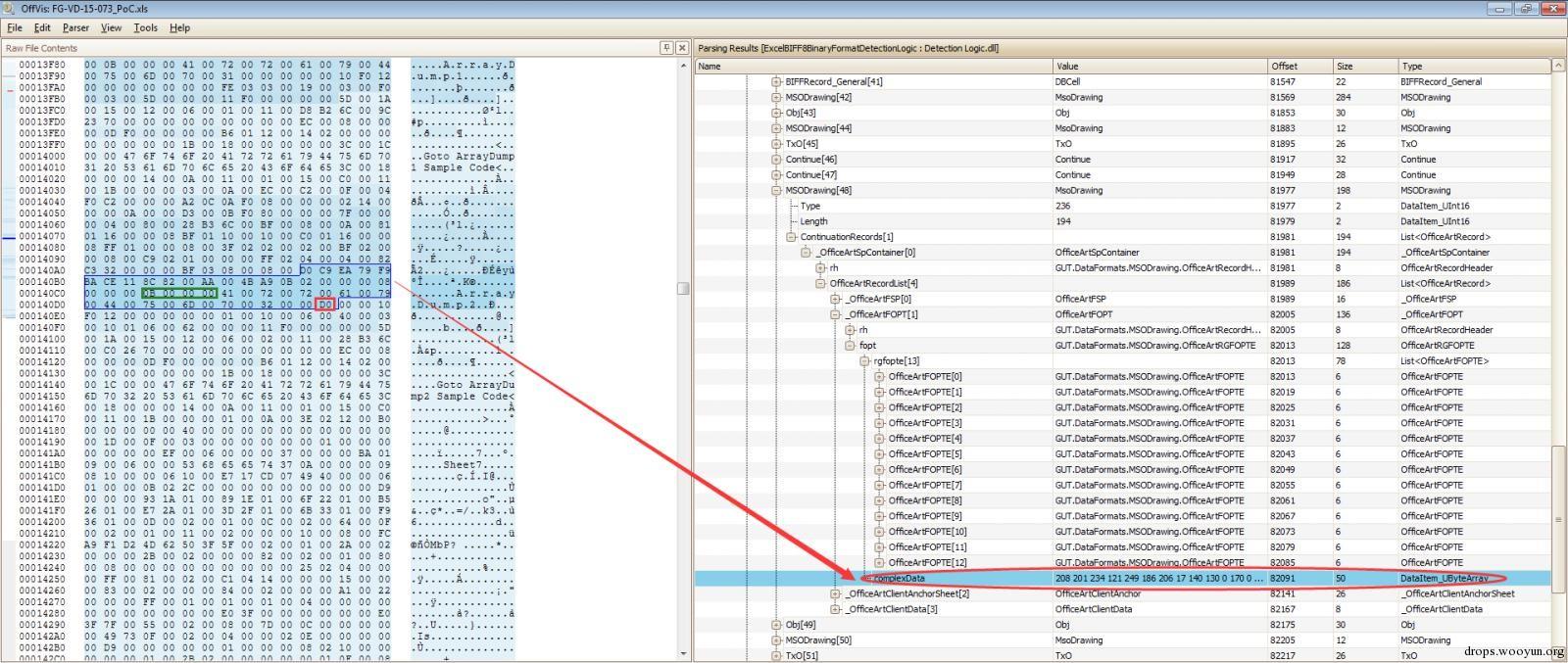Click the hex pane vertical scrollbar thumb
1568x663 pixels.
click(683, 288)
